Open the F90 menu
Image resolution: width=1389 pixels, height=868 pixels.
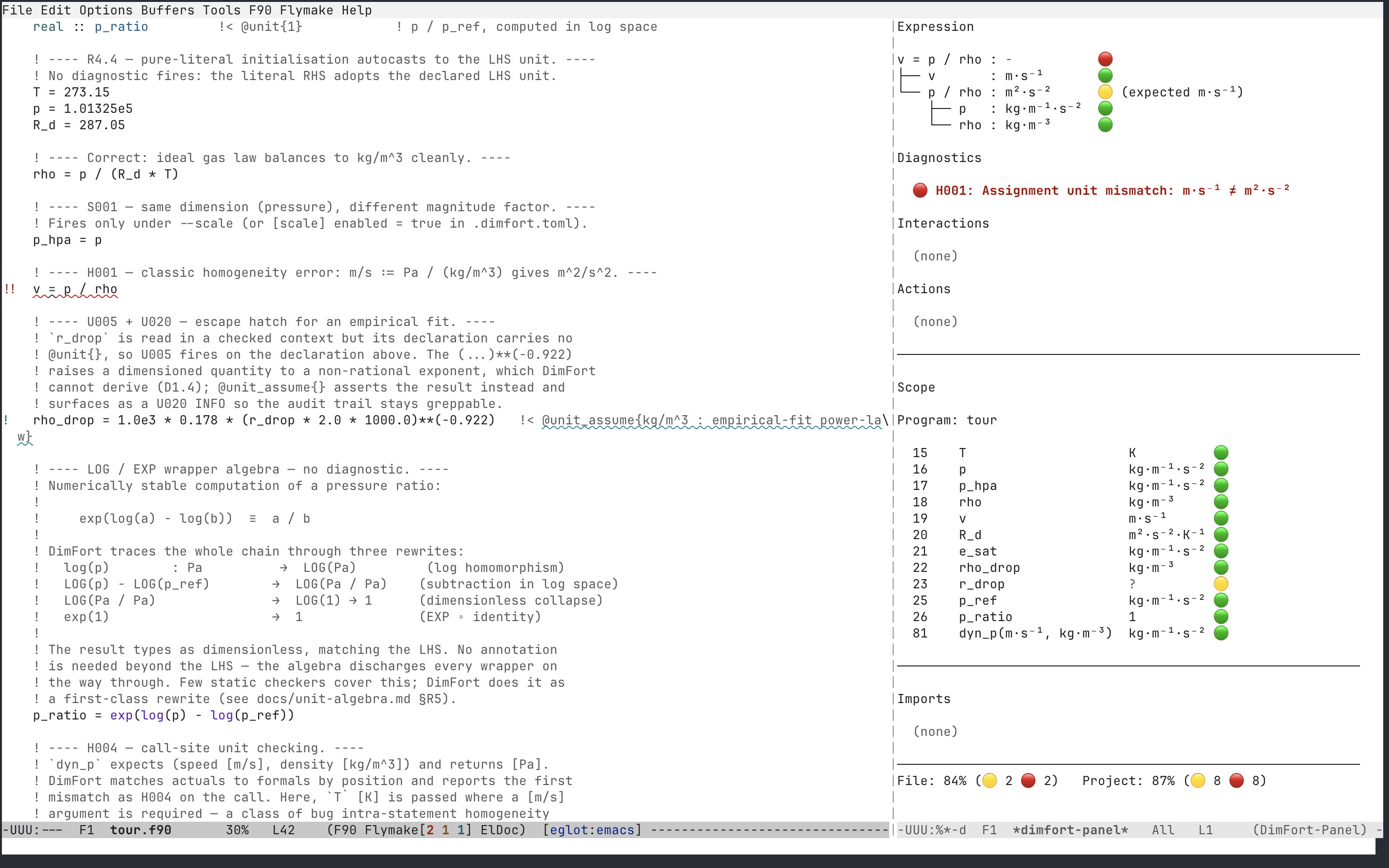(260, 10)
